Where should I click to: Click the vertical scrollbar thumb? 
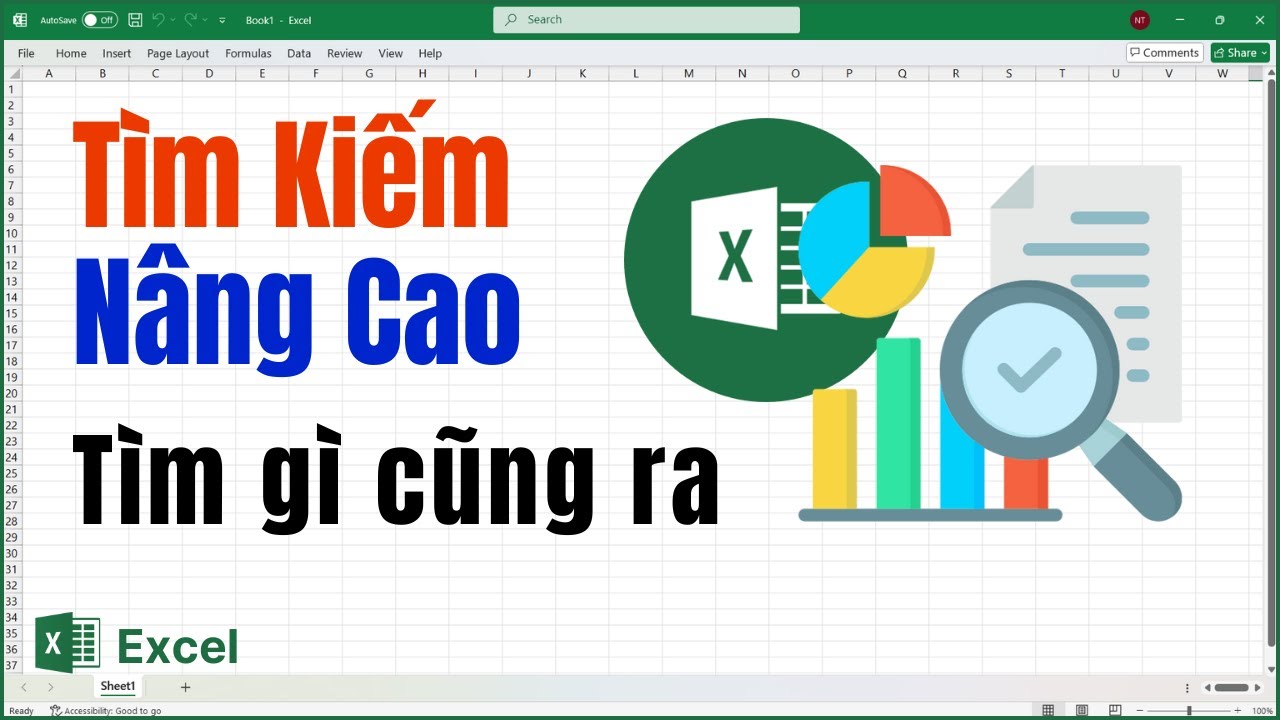(x=1272, y=363)
